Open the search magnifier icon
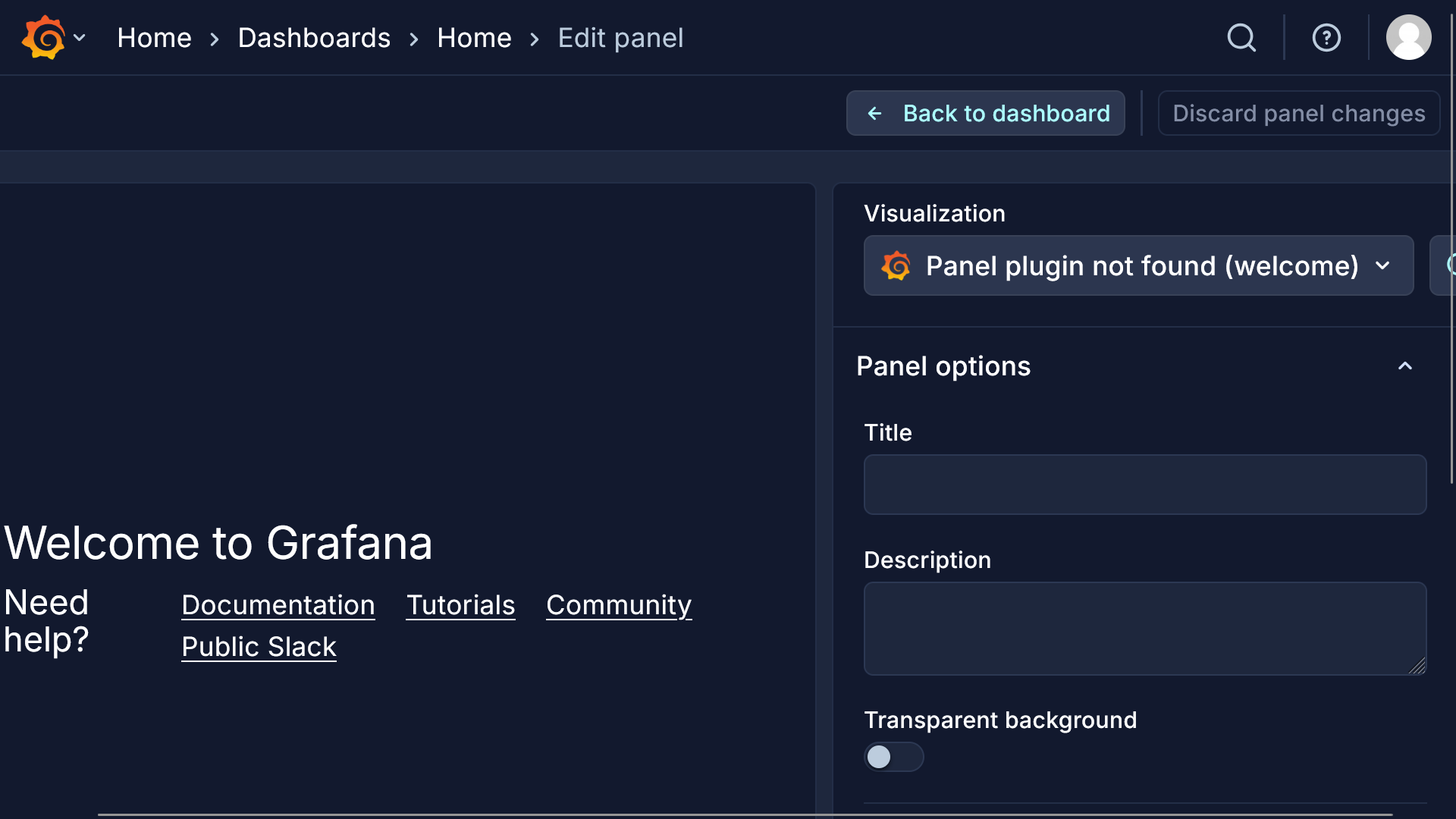Screen dimensions: 1456x819 tap(1241, 37)
